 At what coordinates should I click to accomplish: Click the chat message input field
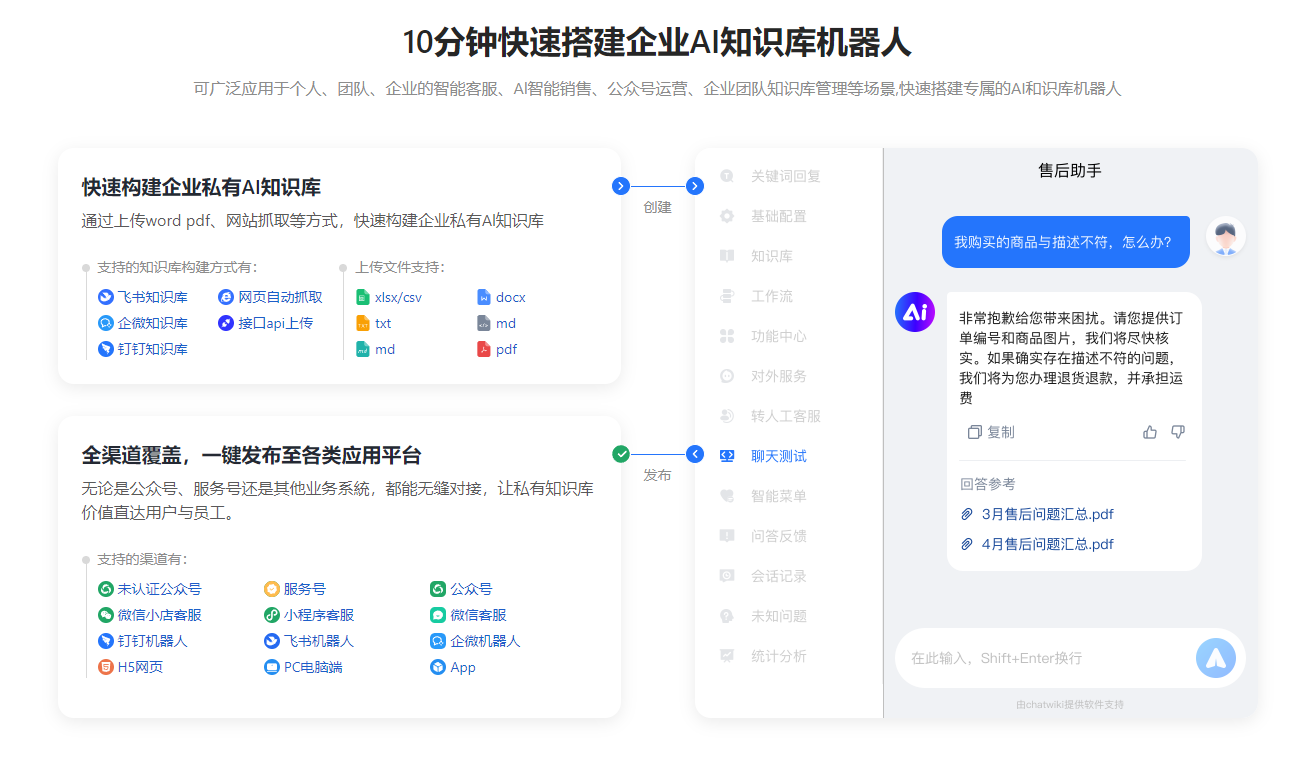tap(1040, 658)
